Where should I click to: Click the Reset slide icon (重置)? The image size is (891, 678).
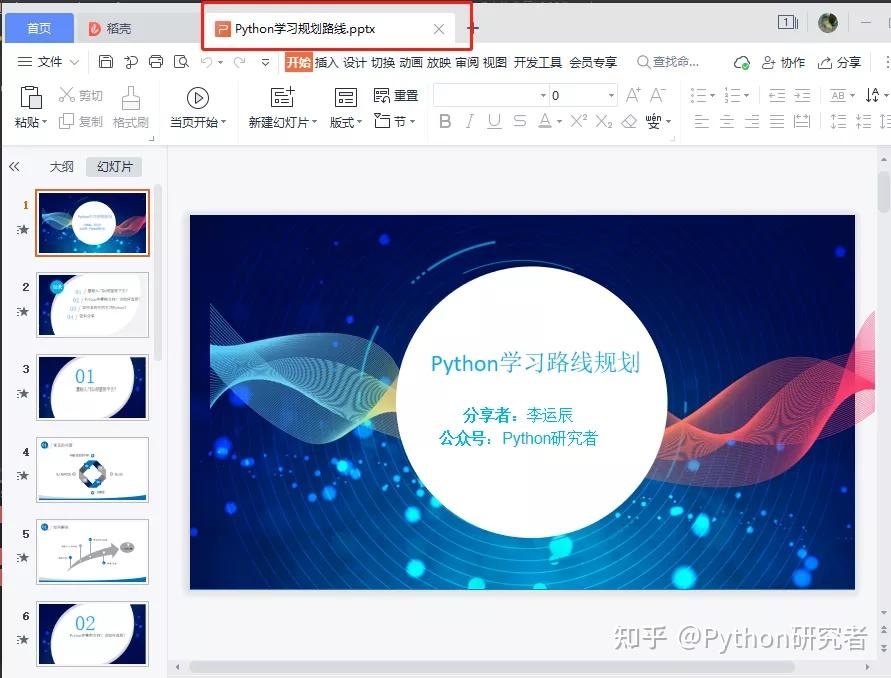(x=397, y=95)
